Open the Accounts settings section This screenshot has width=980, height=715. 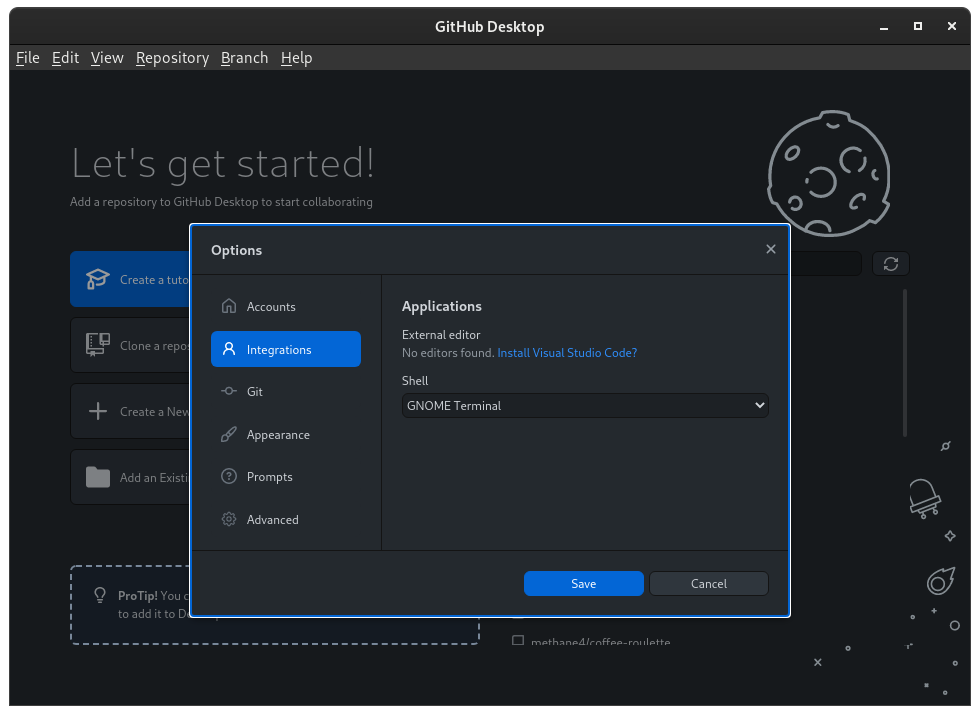(x=286, y=306)
